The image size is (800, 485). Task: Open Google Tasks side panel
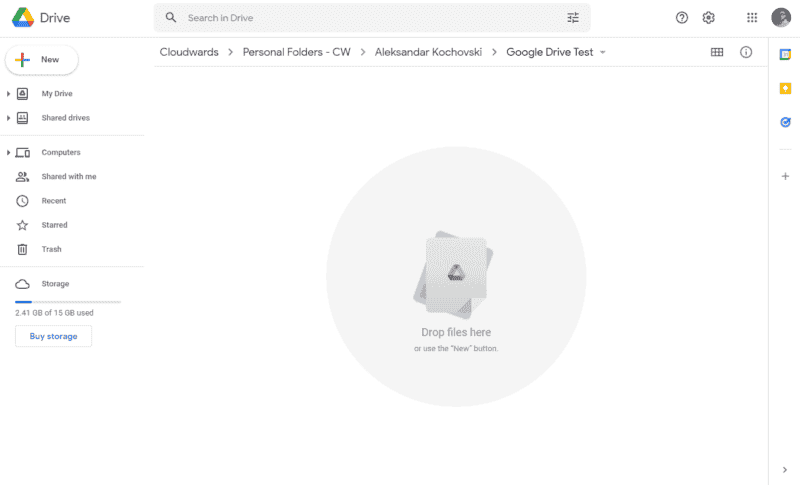785,122
